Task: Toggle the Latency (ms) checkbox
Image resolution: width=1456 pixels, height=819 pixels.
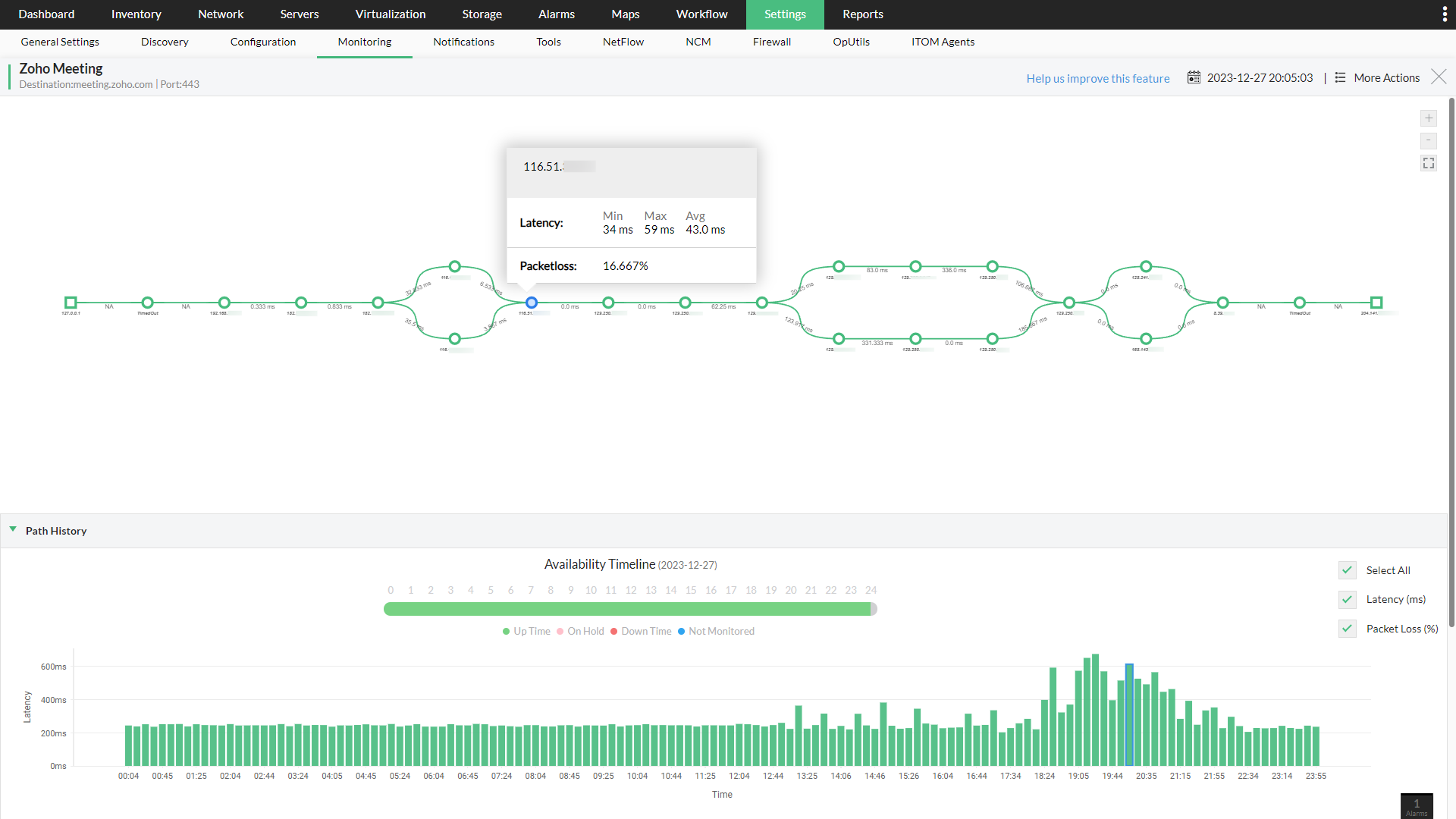Action: click(1348, 600)
